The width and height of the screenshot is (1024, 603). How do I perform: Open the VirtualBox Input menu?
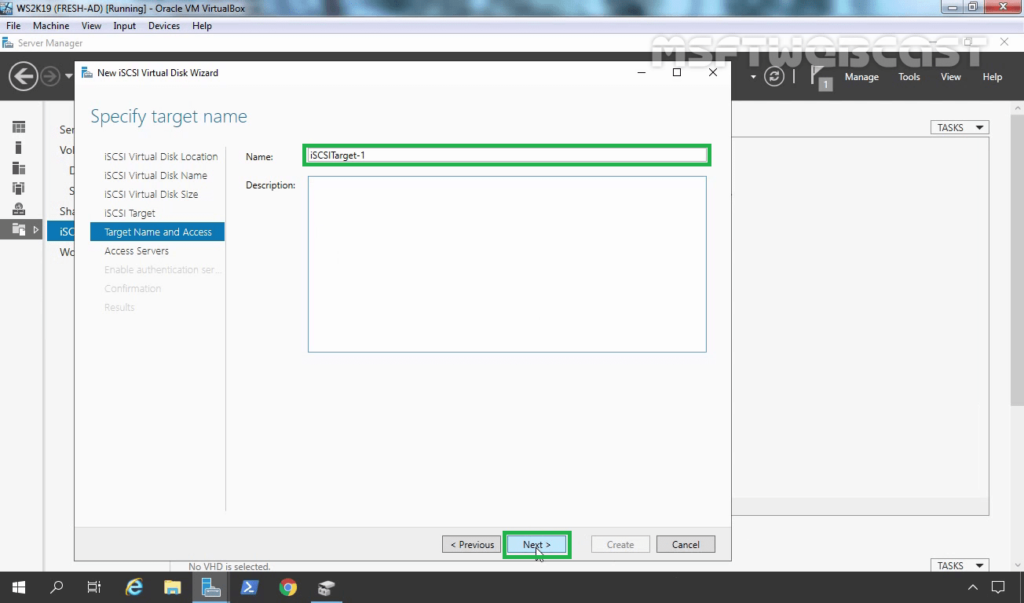pos(124,25)
